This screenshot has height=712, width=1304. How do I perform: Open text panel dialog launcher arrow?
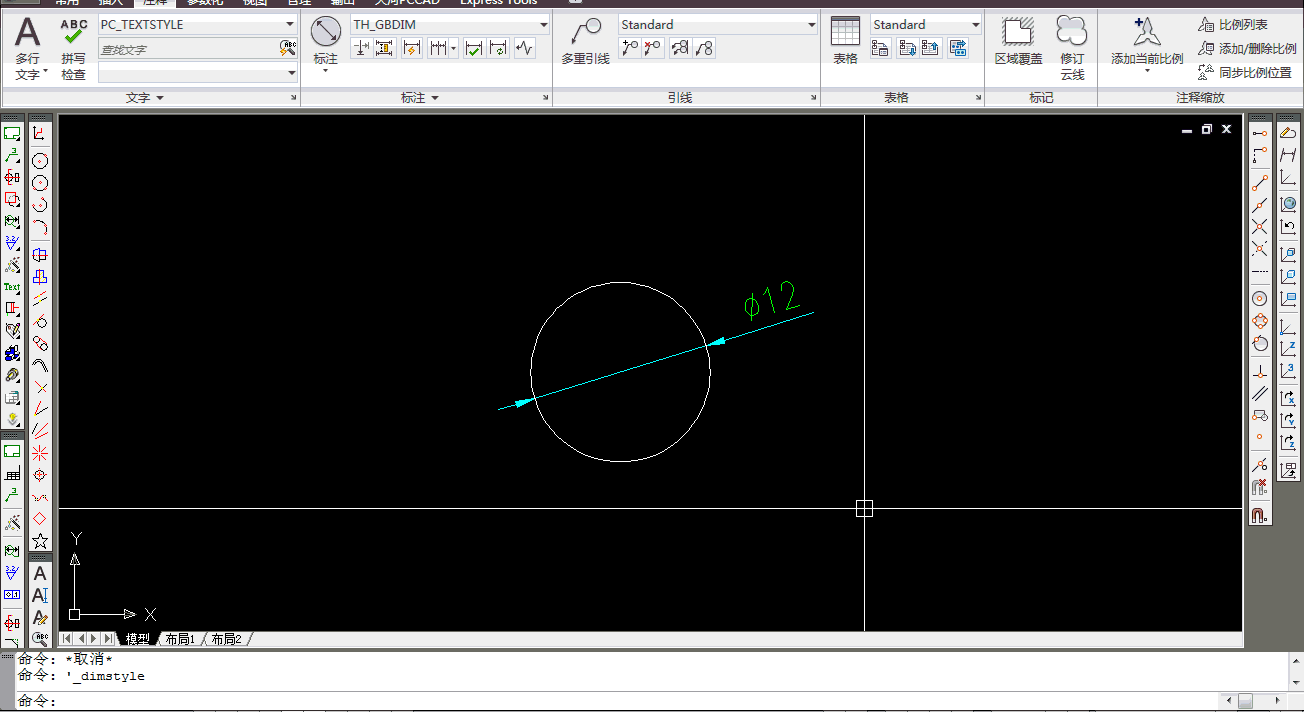pos(293,98)
